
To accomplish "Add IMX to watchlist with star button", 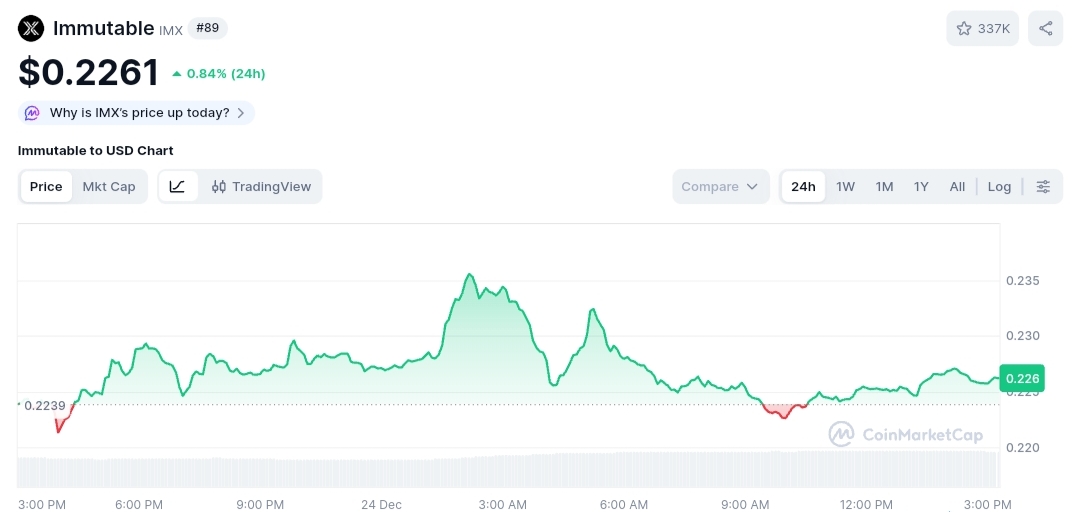I will 982,28.
